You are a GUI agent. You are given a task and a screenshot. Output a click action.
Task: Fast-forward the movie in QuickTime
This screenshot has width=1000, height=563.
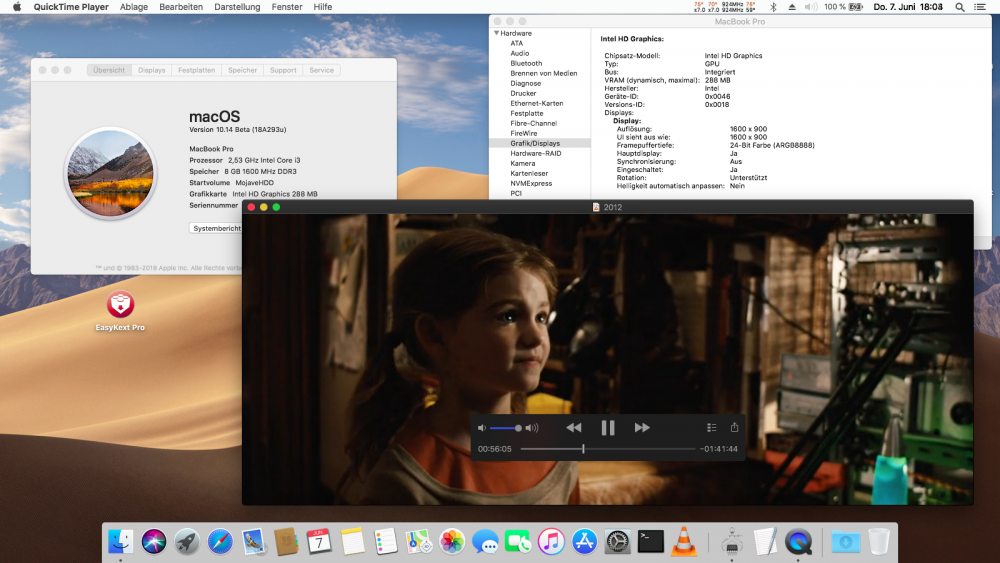point(642,428)
